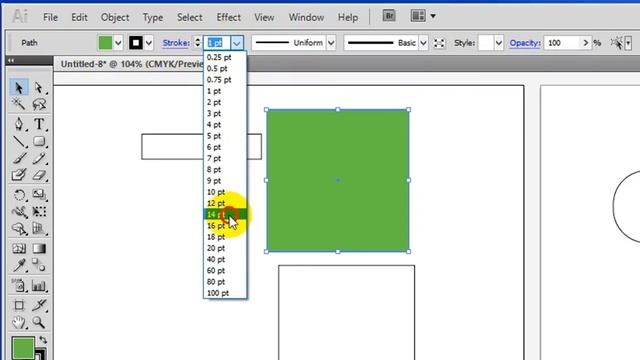Collapse the tools panel with double arrows

pyautogui.click(x=11, y=60)
